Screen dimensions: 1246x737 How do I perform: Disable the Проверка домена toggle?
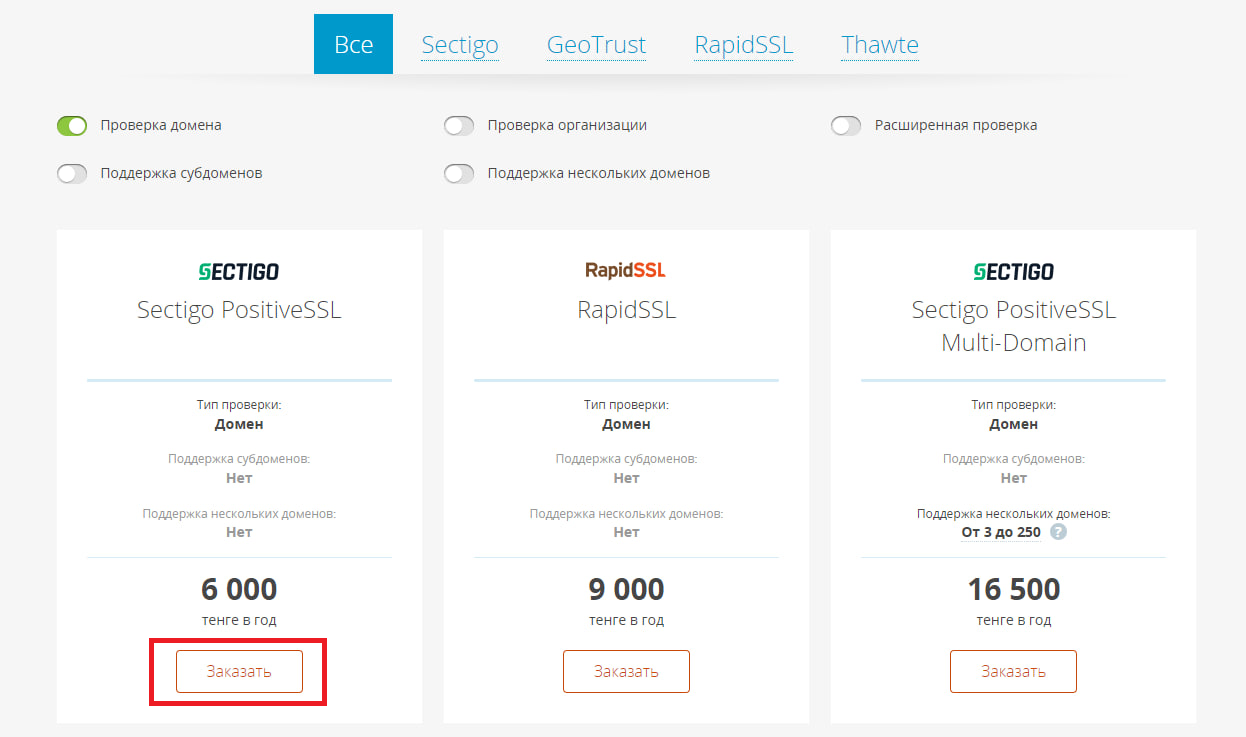tap(72, 126)
